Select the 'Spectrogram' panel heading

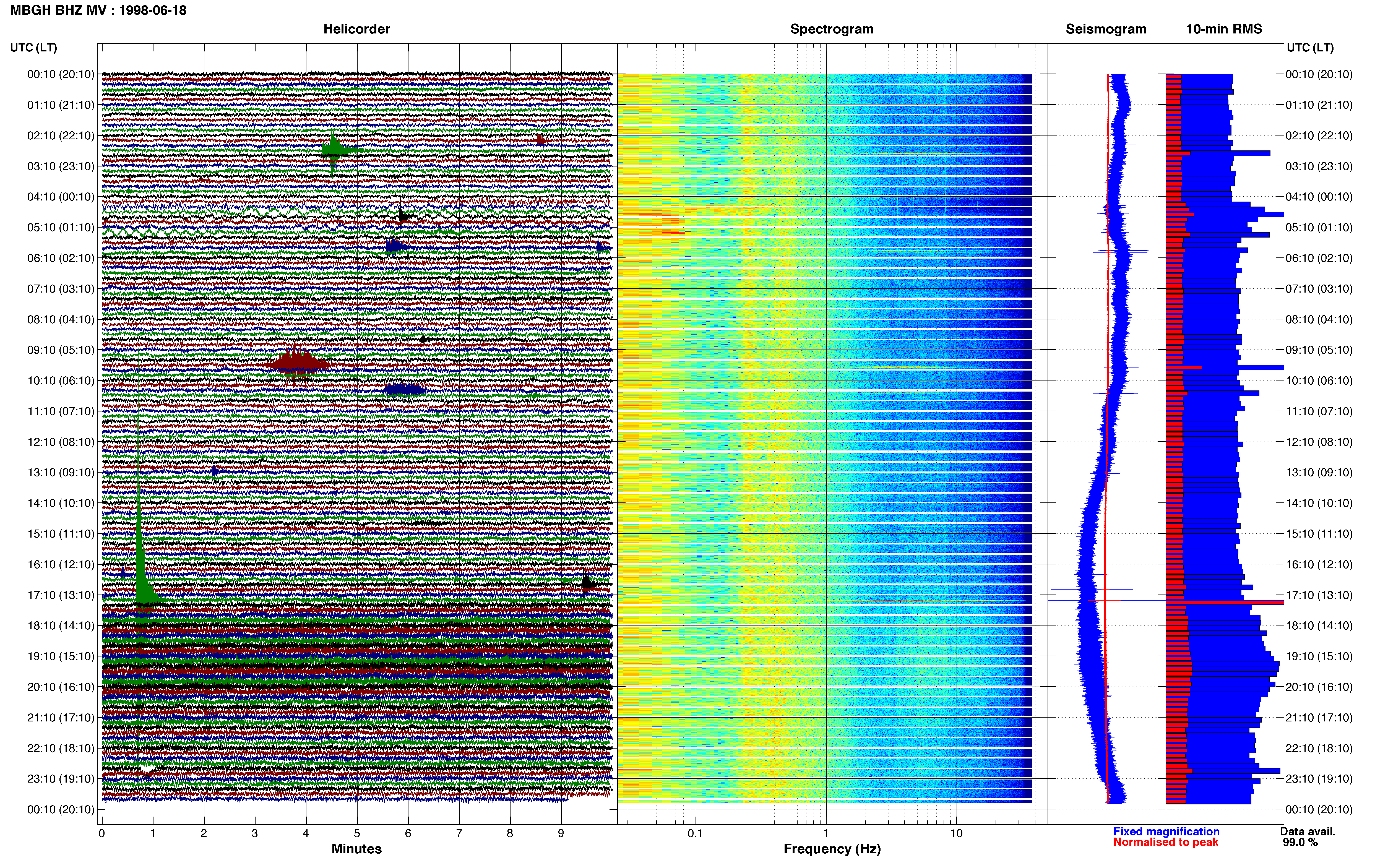tap(832, 29)
